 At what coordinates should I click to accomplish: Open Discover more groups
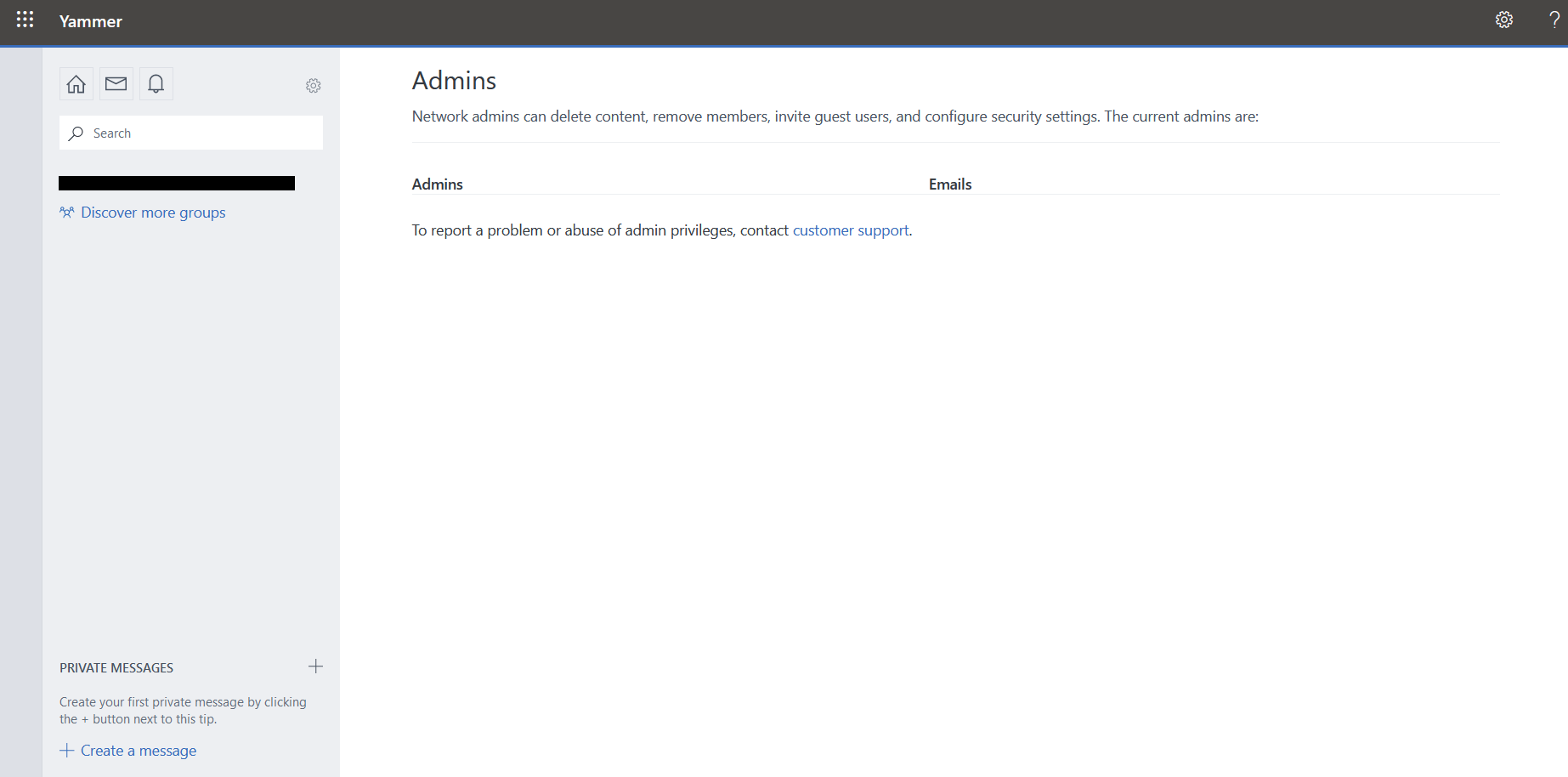point(153,212)
